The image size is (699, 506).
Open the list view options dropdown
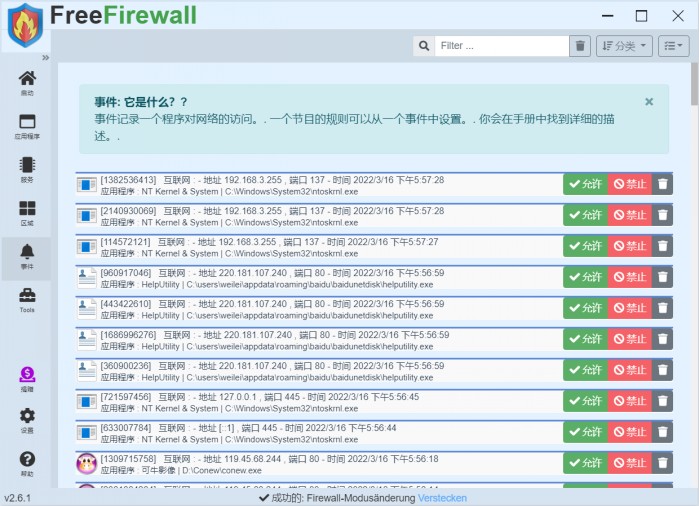674,45
